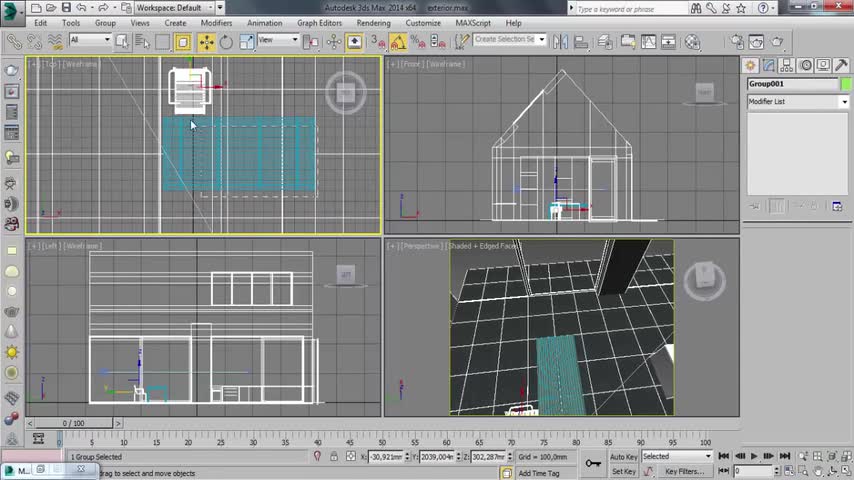Open the Rendering menu
The width and height of the screenshot is (854, 480).
coord(373,23)
